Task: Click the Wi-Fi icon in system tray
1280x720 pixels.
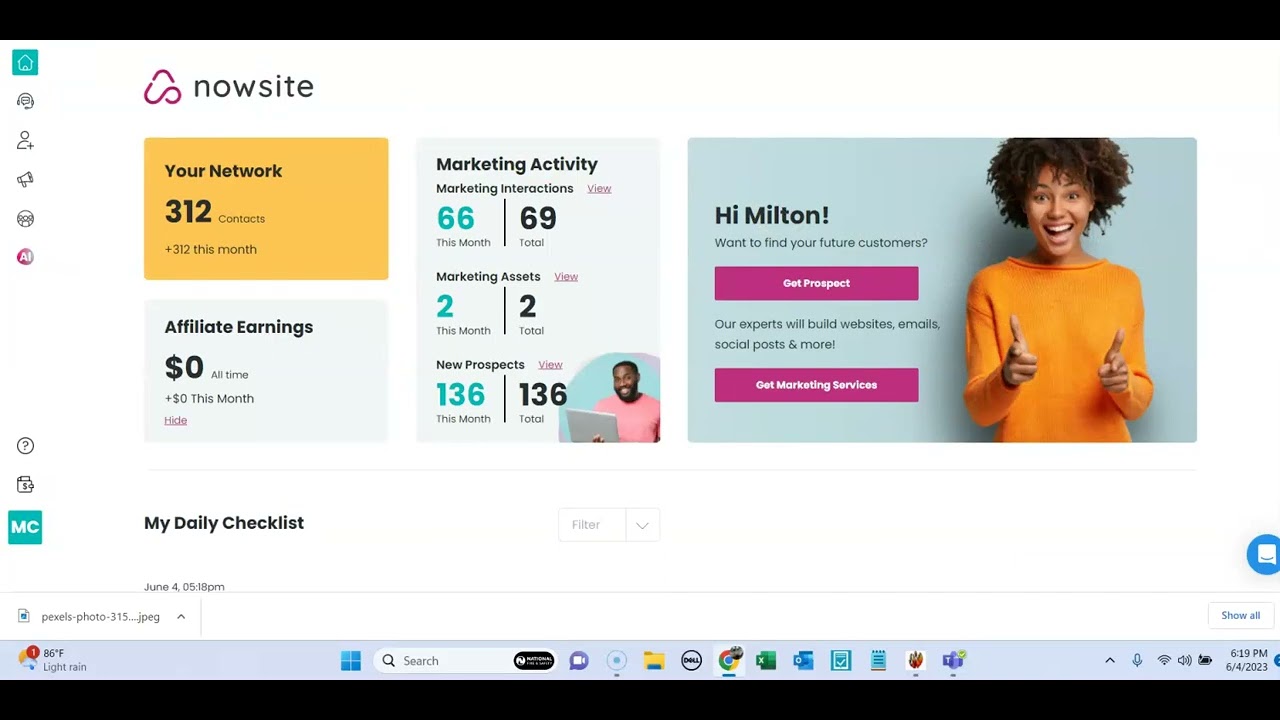Action: (x=1164, y=660)
